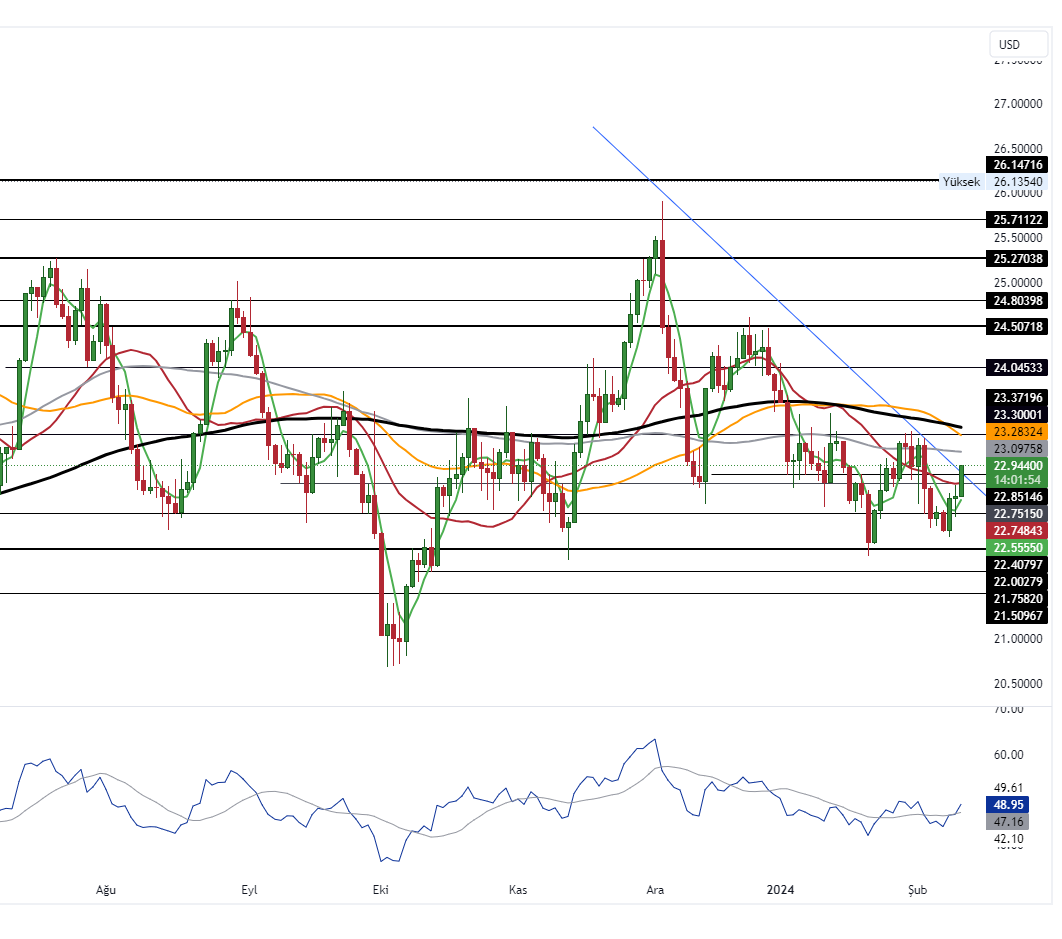Click the Ara month label
Image resolution: width=1062 pixels, height=939 pixels.
coord(653,889)
